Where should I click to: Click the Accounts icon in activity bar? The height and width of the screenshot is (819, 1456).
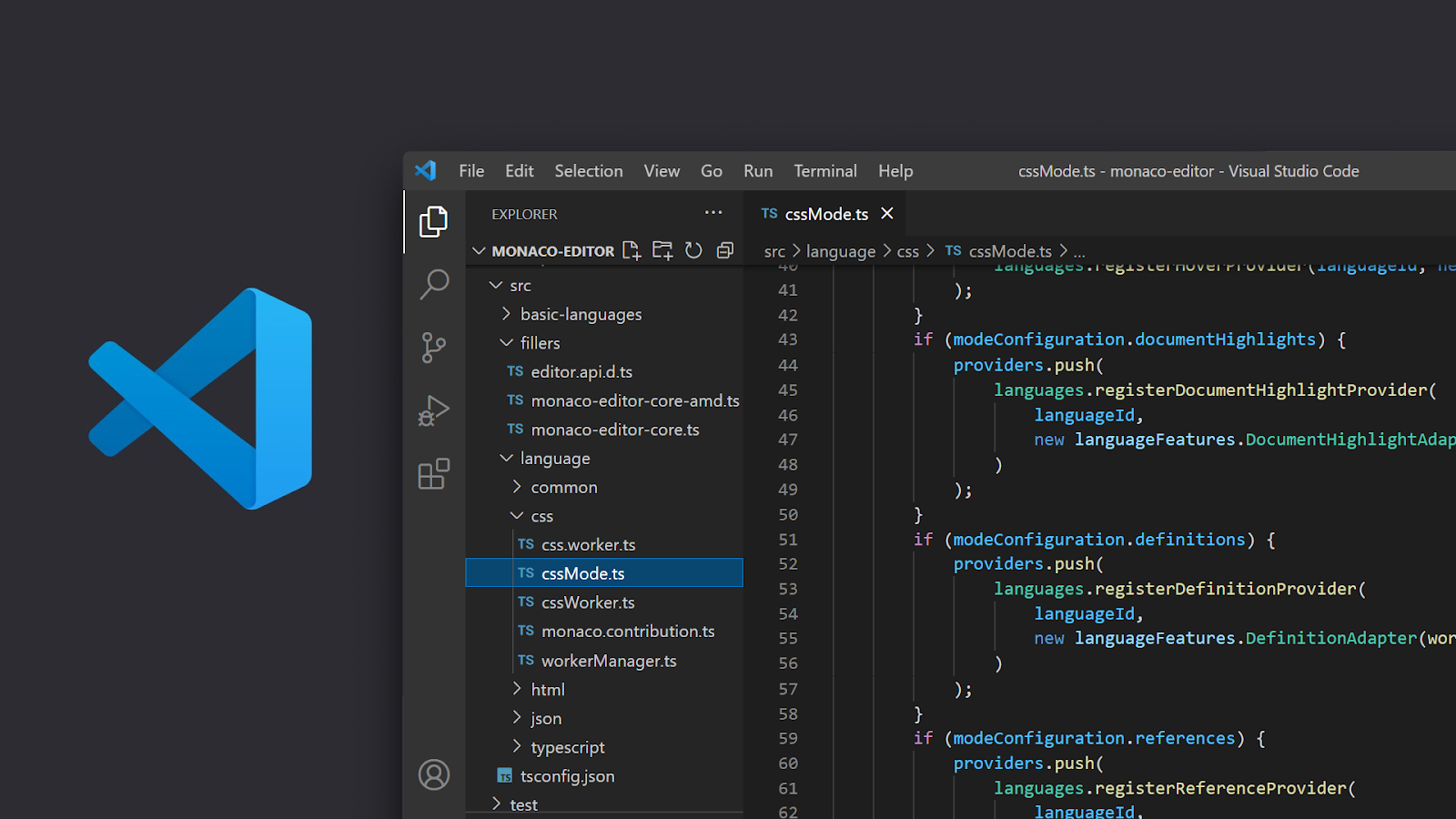click(434, 775)
